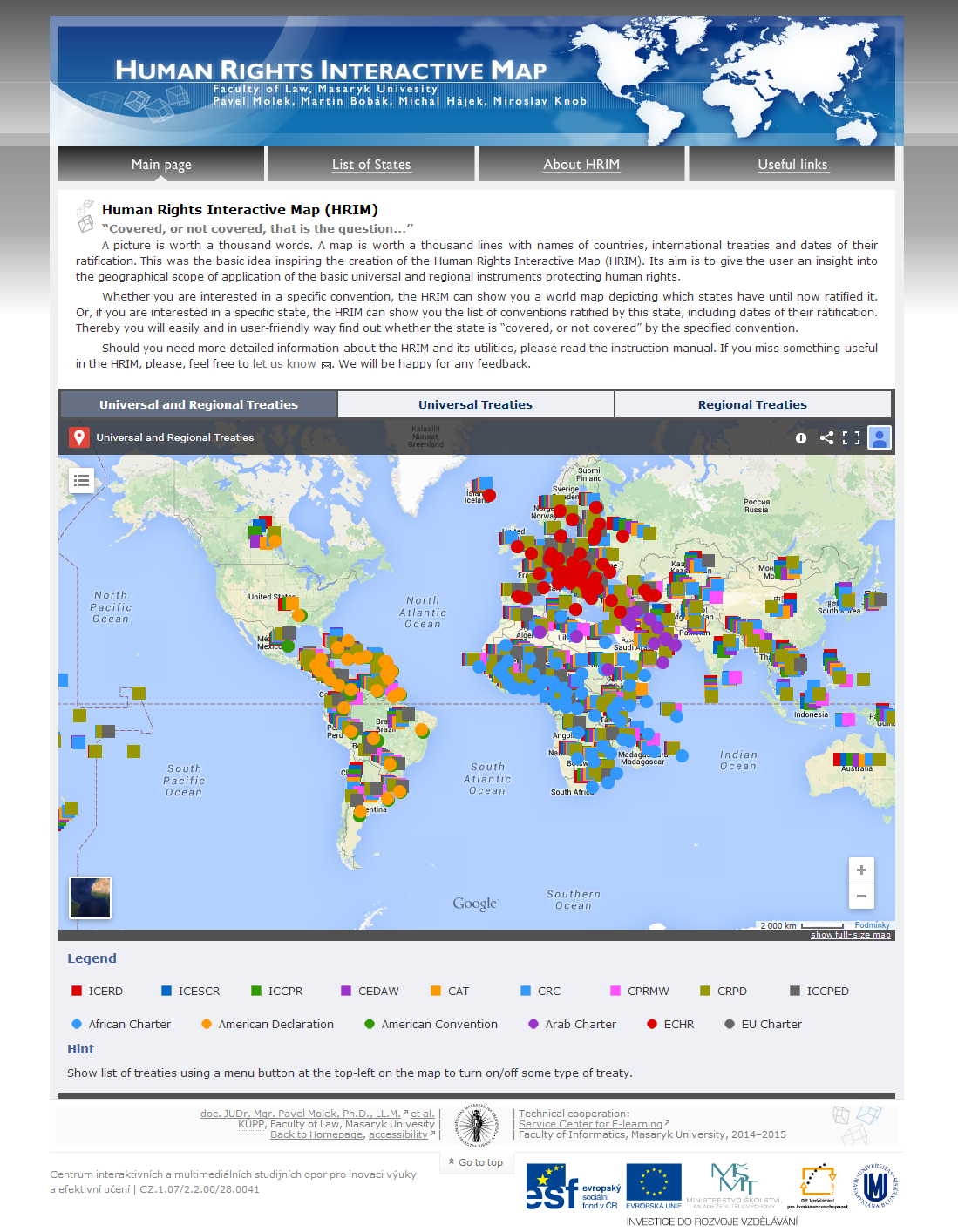This screenshot has width=958, height=1232.
Task: Click 'Southern Ocean' map label
Action: [x=574, y=900]
